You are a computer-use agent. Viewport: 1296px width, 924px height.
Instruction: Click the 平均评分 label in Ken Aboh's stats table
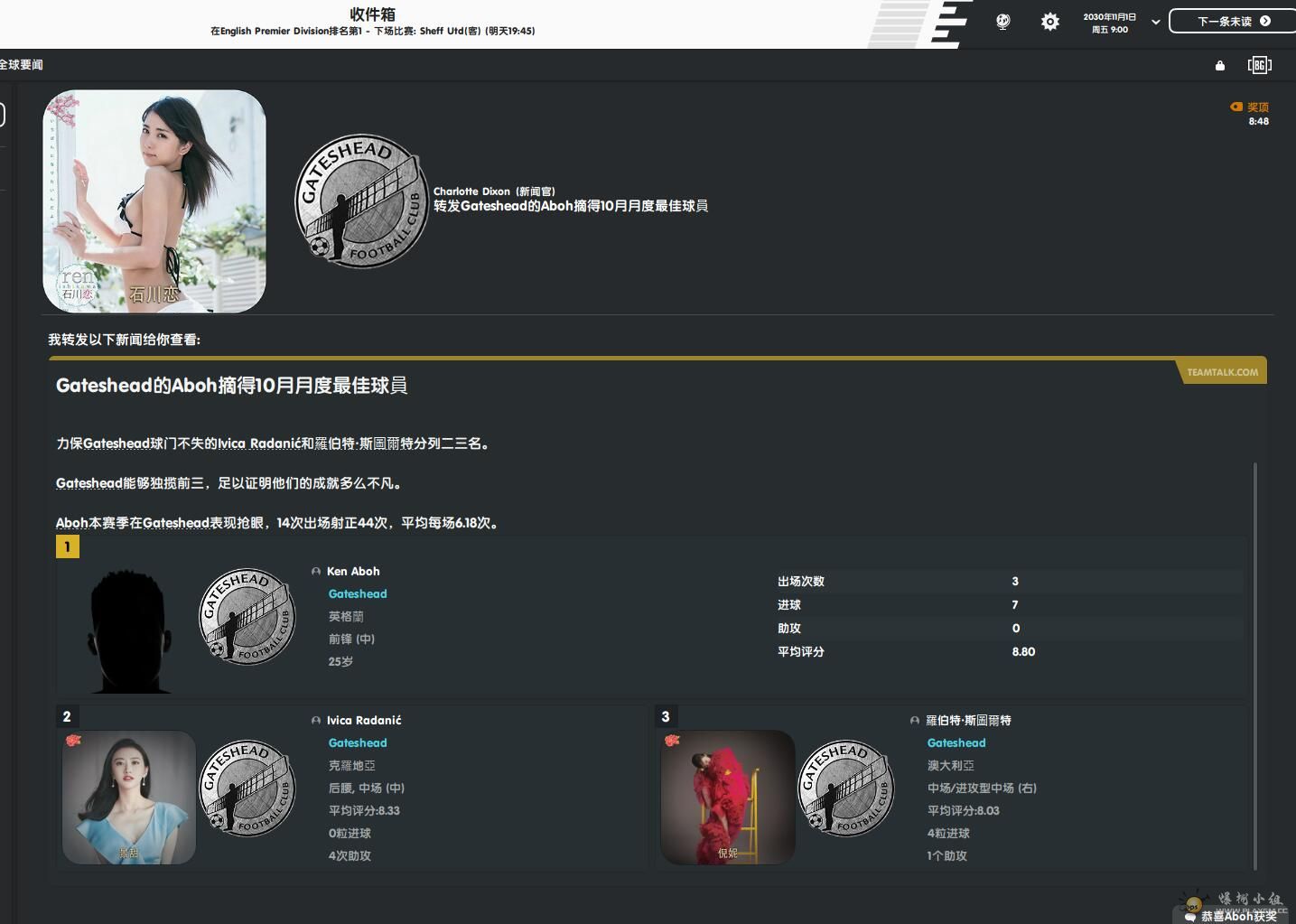801,652
